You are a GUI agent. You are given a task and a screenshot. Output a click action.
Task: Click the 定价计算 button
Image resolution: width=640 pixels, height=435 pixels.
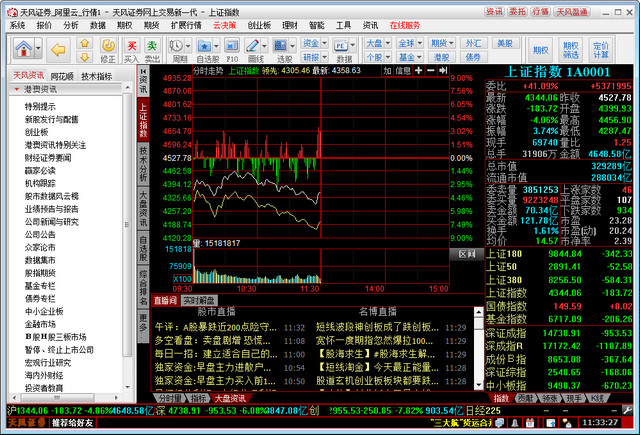600,50
